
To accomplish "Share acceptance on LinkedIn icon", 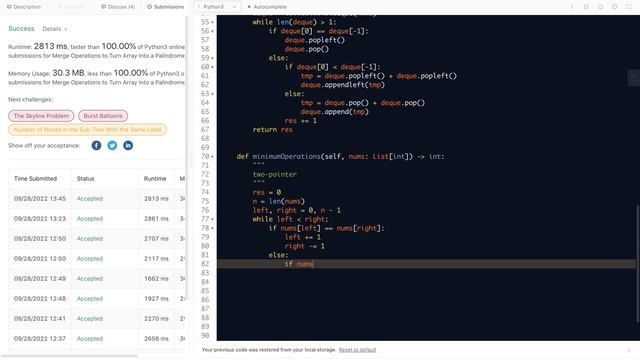I will pyautogui.click(x=128, y=145).
